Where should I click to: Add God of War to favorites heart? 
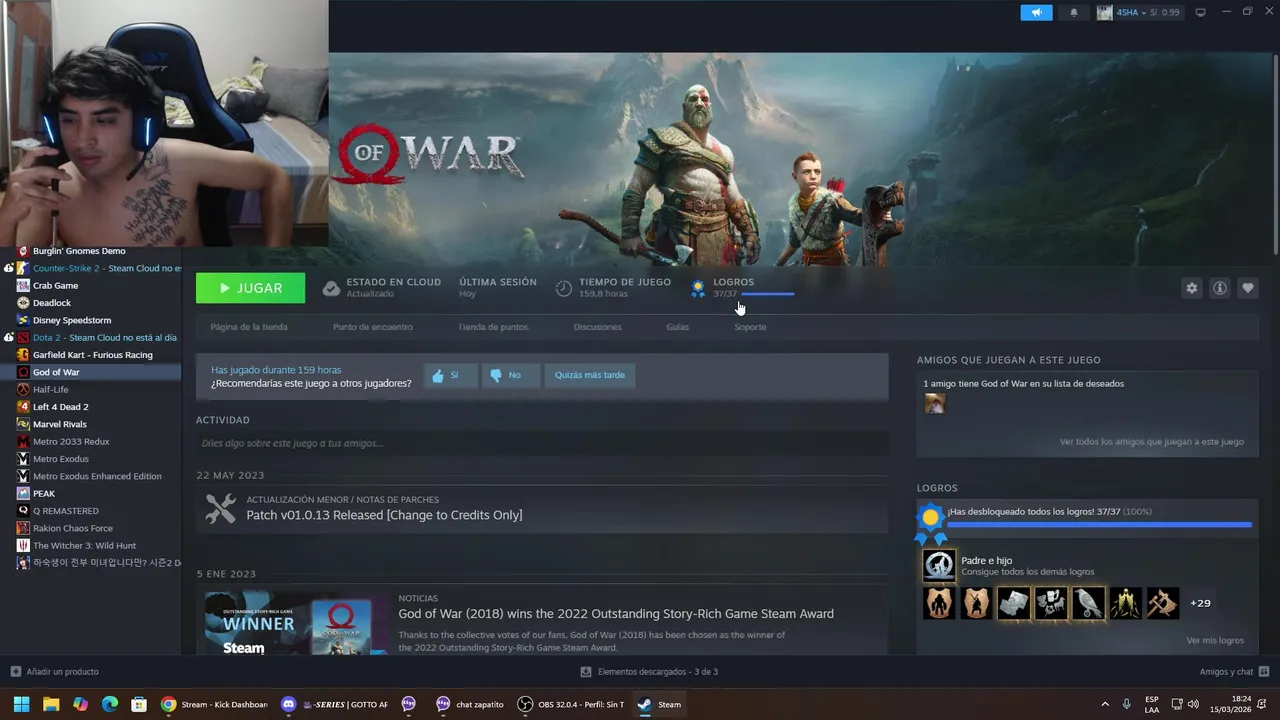1247,288
